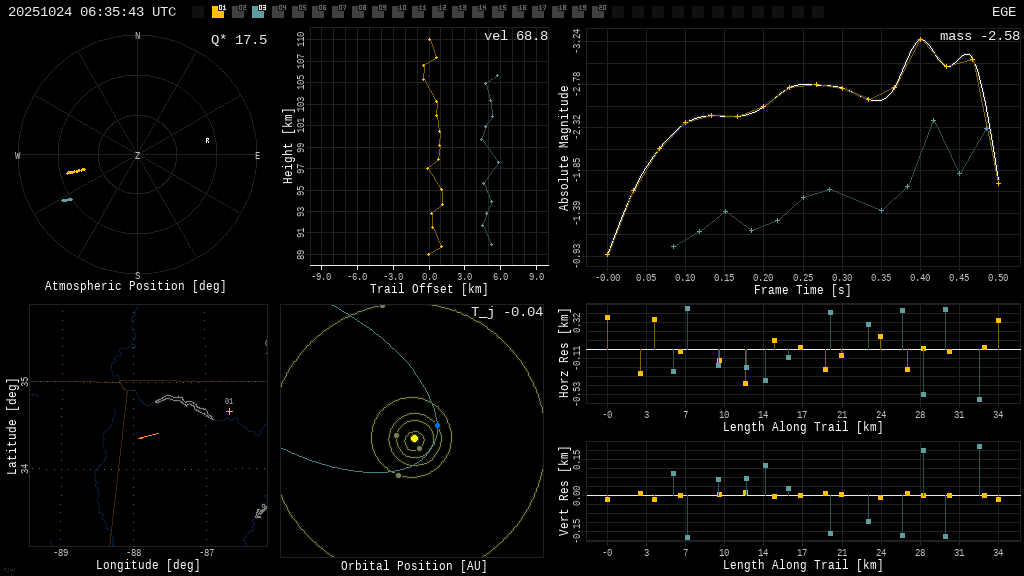Click the UTC timestamp at the top left
1024x576 pixels.
[92, 12]
